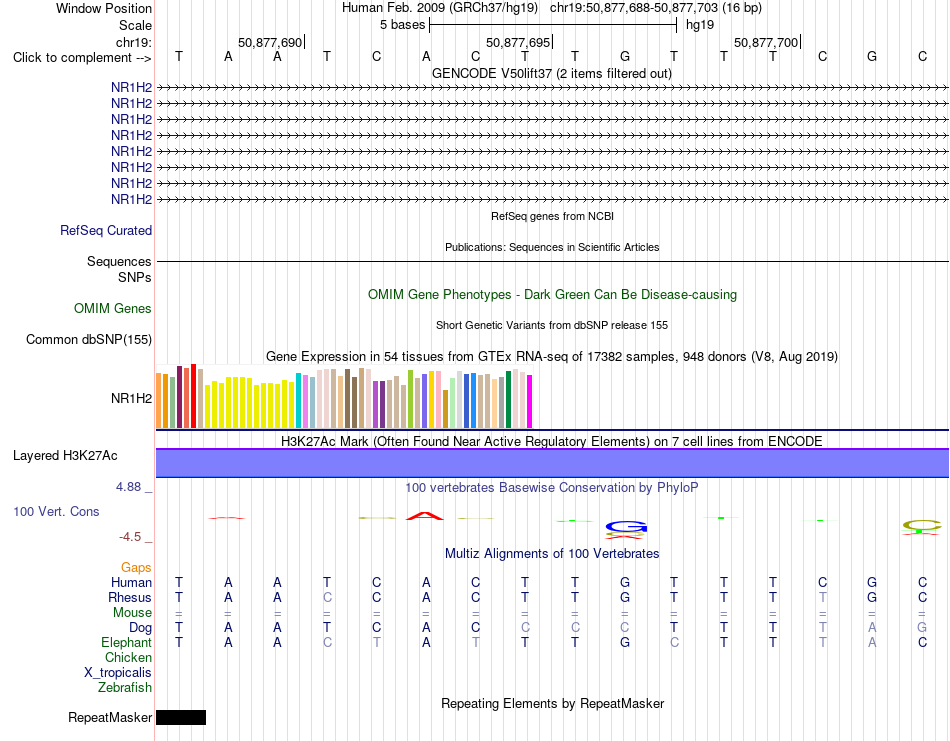This screenshot has width=950, height=741.
Task: Open the 100 Vert. Cons track label
Action: [x=56, y=511]
